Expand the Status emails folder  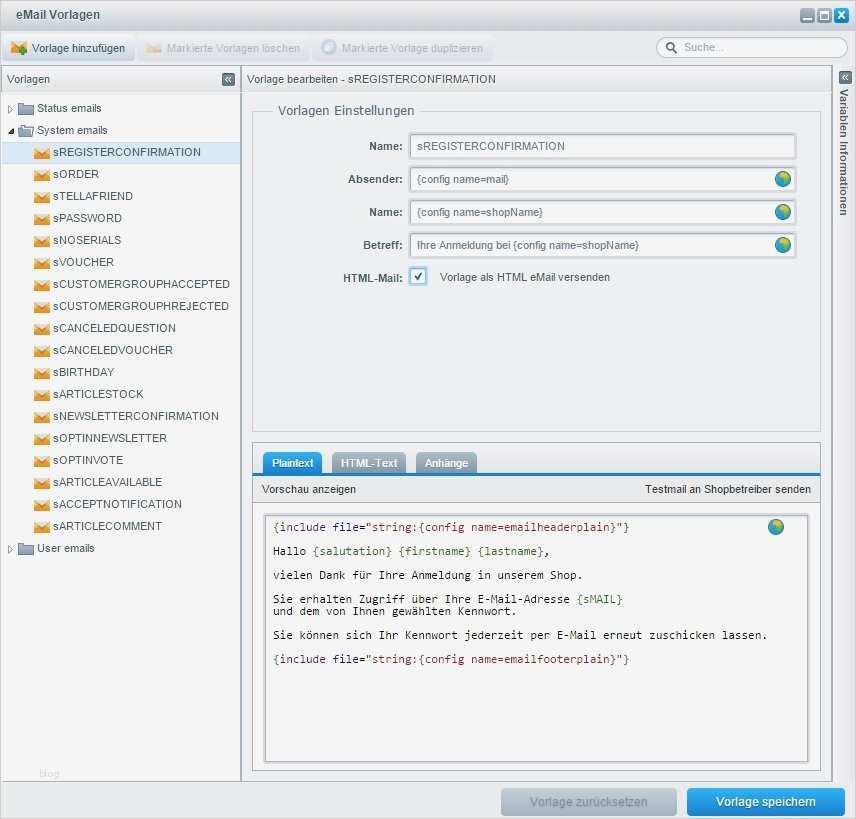coord(11,109)
